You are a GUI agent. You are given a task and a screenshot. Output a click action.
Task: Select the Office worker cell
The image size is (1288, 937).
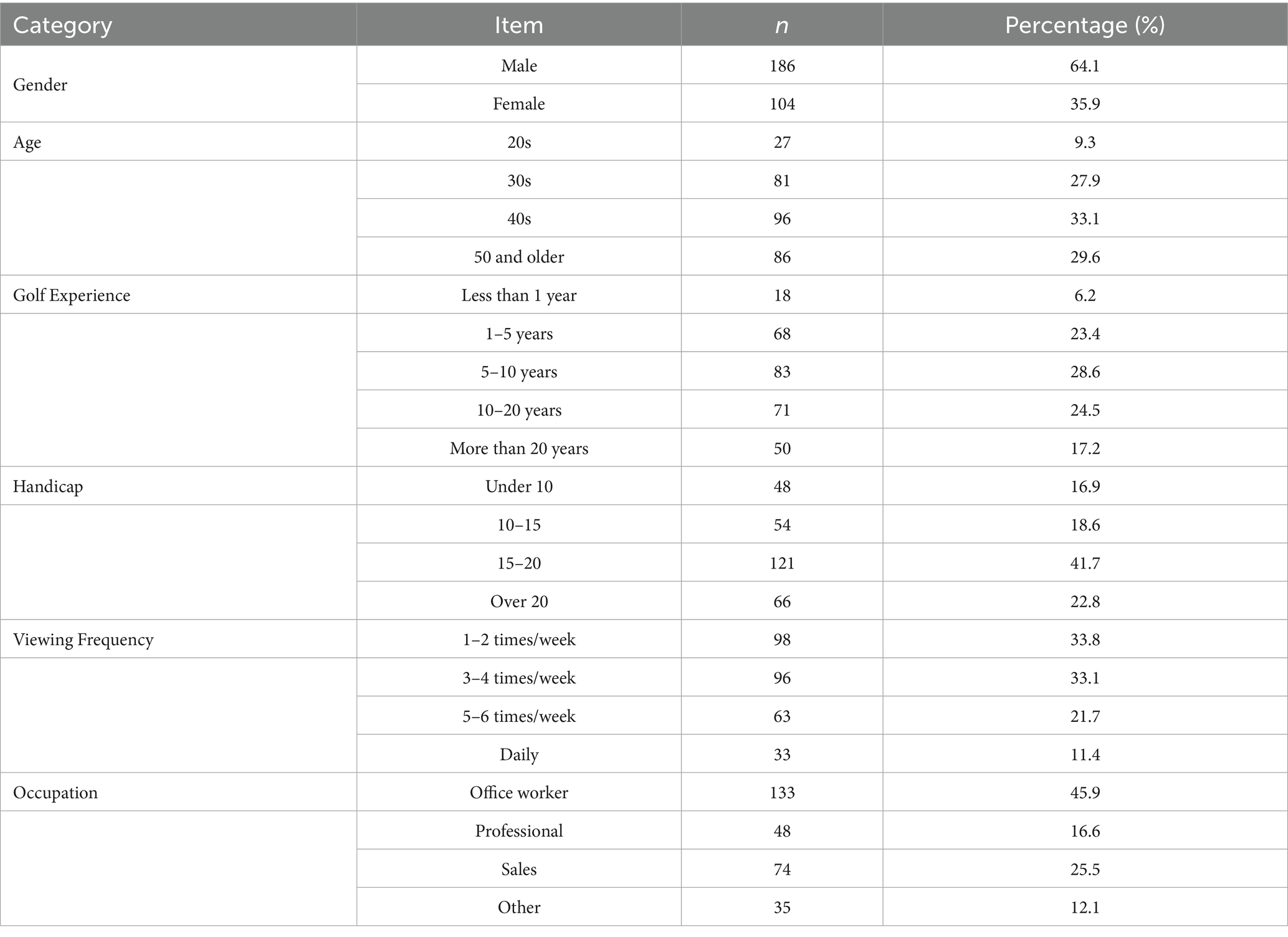point(518,792)
